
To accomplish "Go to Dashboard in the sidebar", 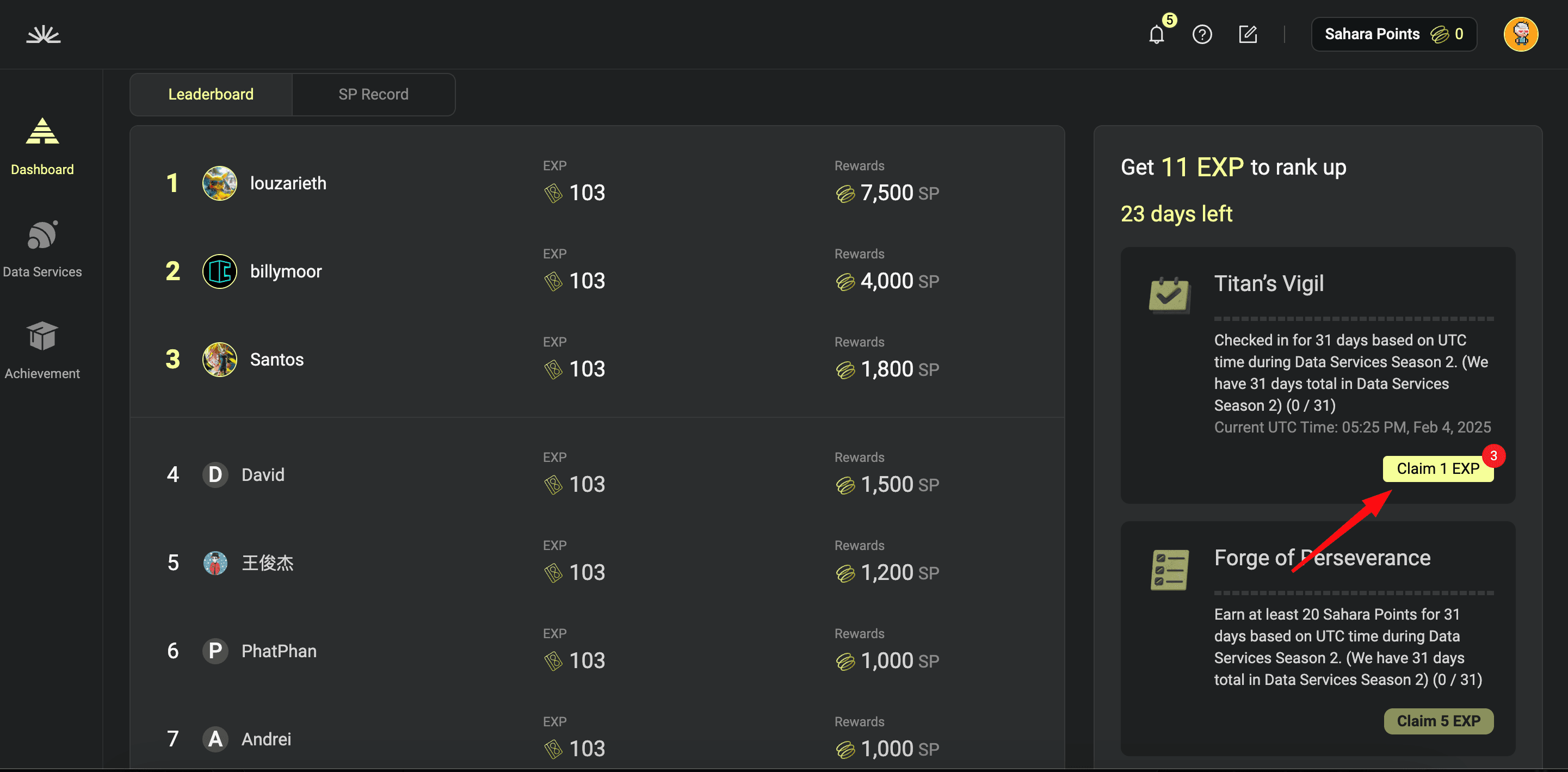I will coord(42,147).
